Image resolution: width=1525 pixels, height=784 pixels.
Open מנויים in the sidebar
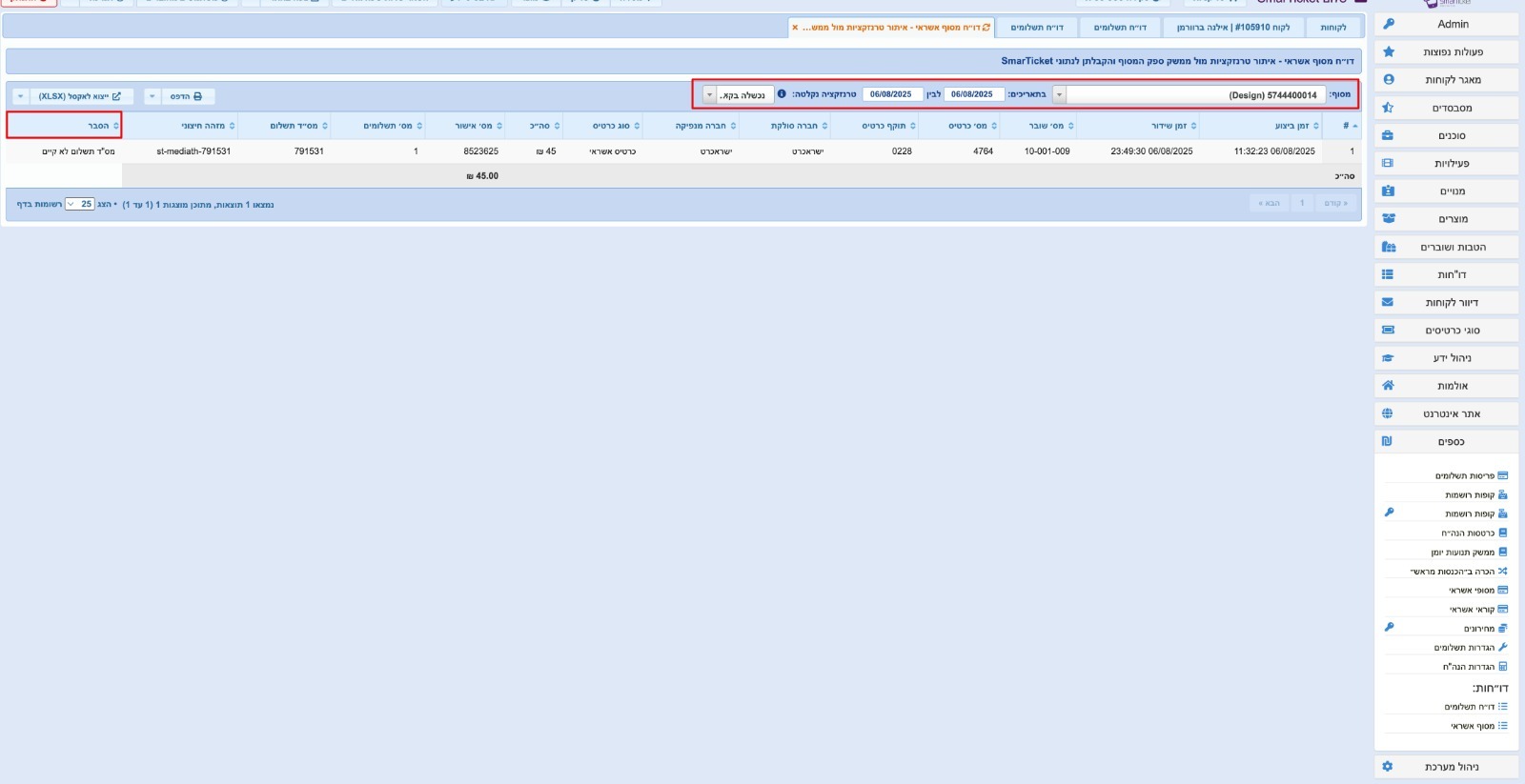1446,191
